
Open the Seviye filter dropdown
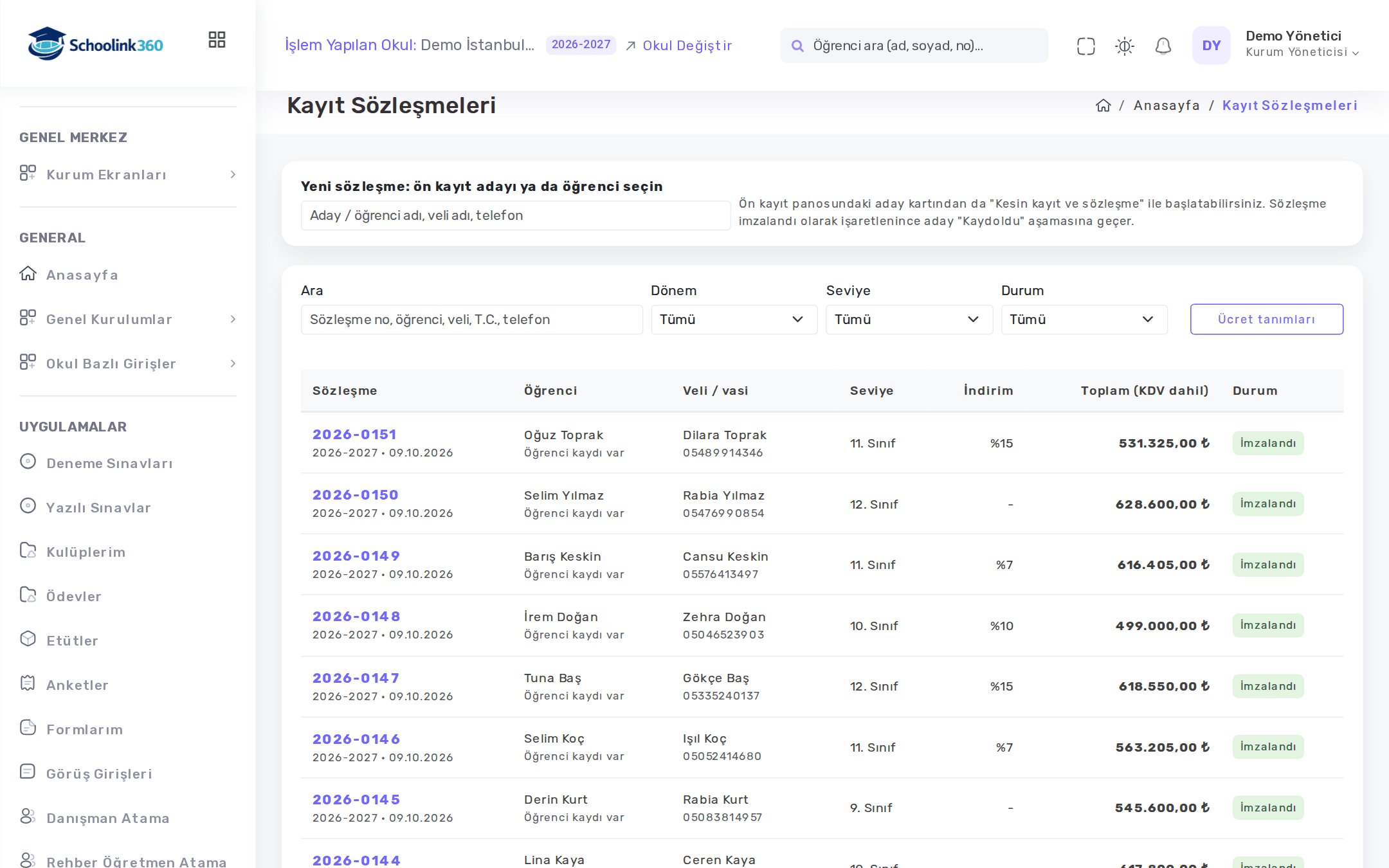click(909, 320)
